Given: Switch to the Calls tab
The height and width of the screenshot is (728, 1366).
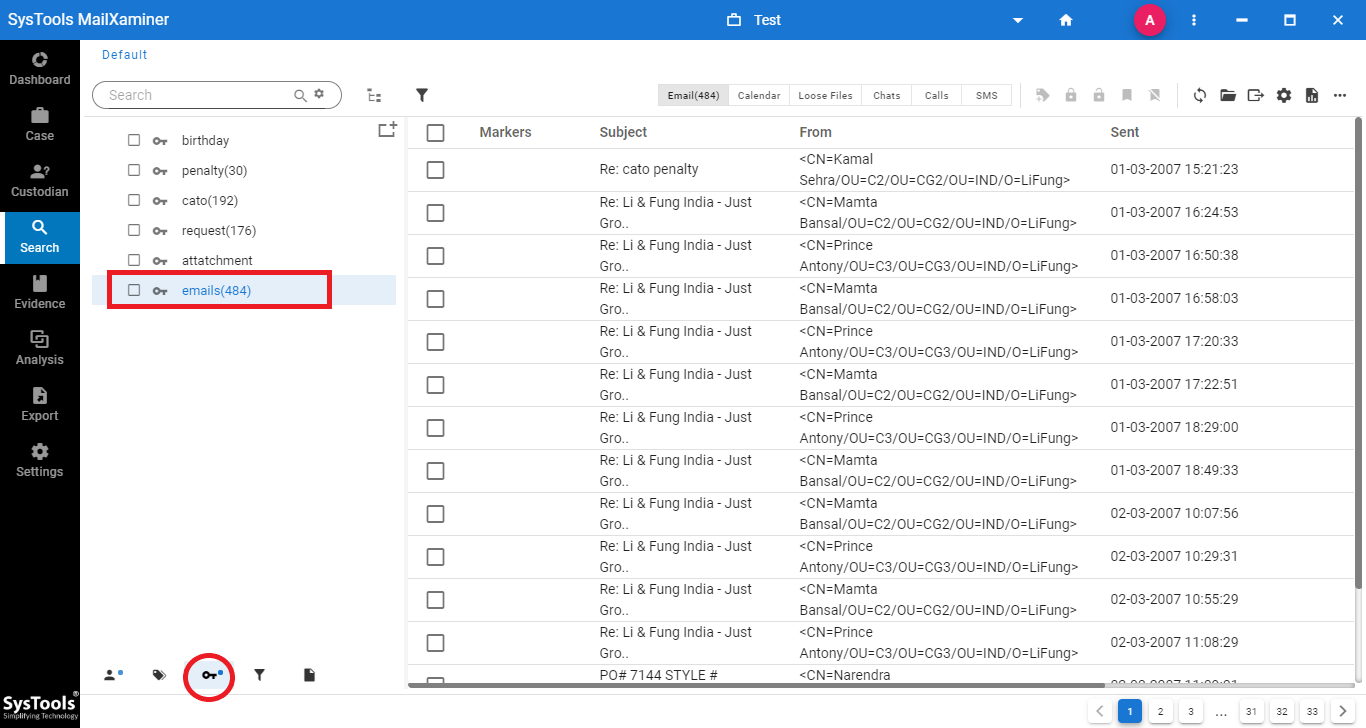Looking at the screenshot, I should [x=937, y=95].
